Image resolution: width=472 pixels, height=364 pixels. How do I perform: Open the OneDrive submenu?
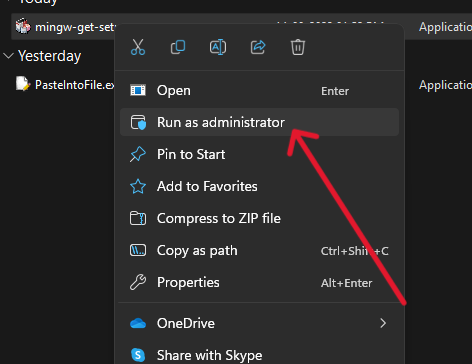(x=259, y=323)
